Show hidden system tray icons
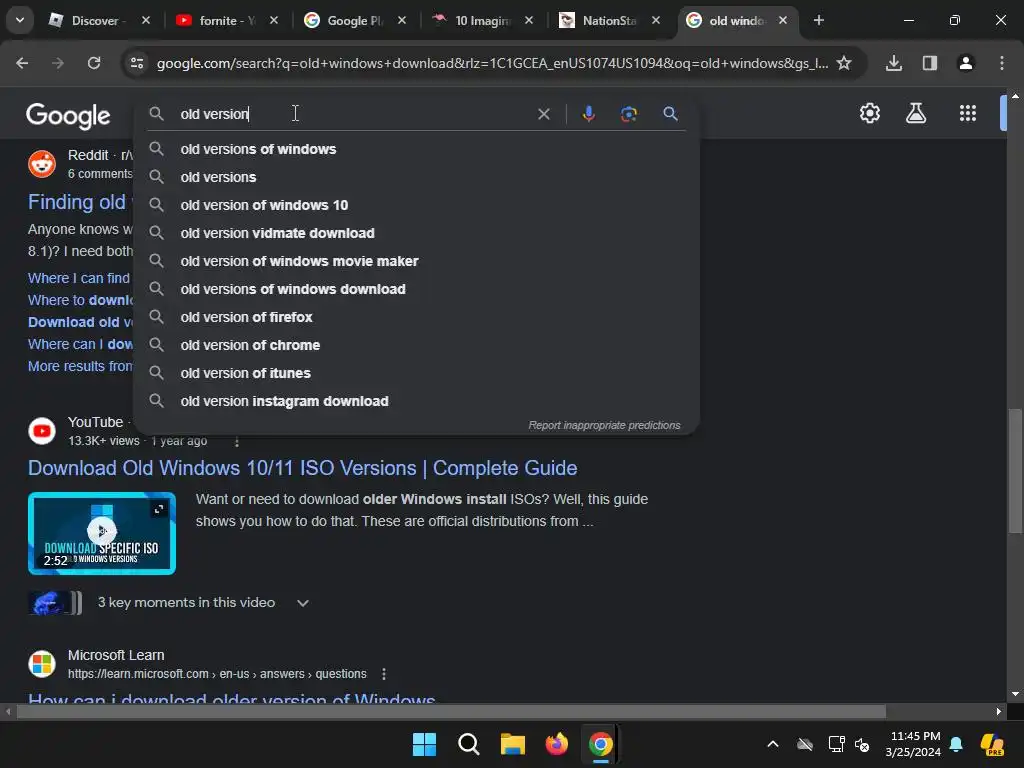The height and width of the screenshot is (768, 1024). click(773, 744)
